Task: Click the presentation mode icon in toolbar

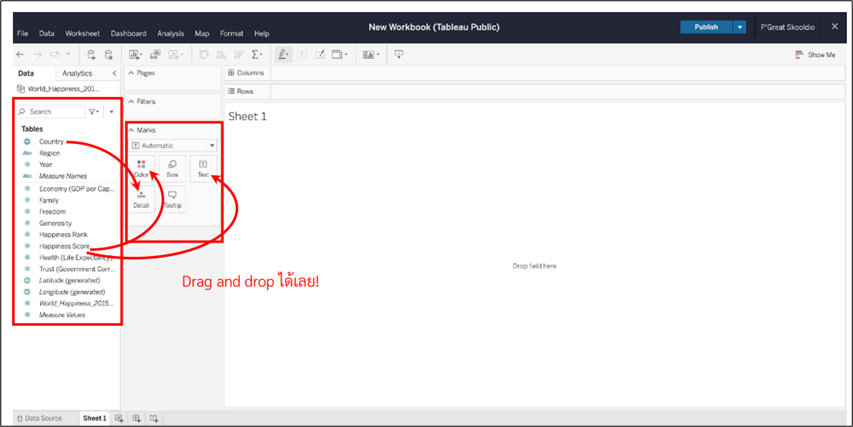Action: 399,55
